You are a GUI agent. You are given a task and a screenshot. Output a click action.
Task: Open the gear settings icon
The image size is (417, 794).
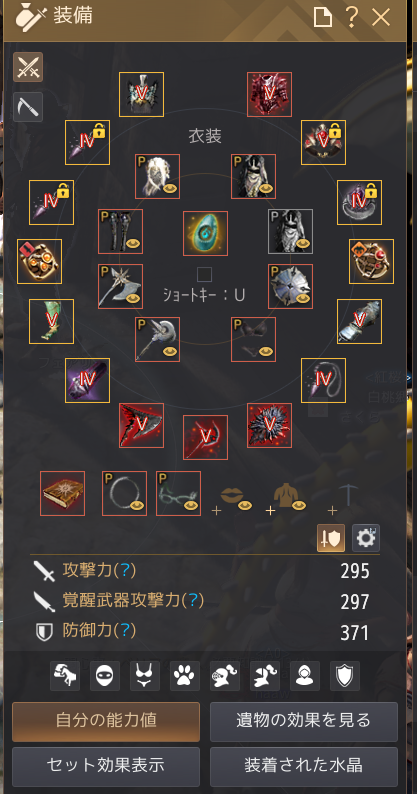coord(366,538)
